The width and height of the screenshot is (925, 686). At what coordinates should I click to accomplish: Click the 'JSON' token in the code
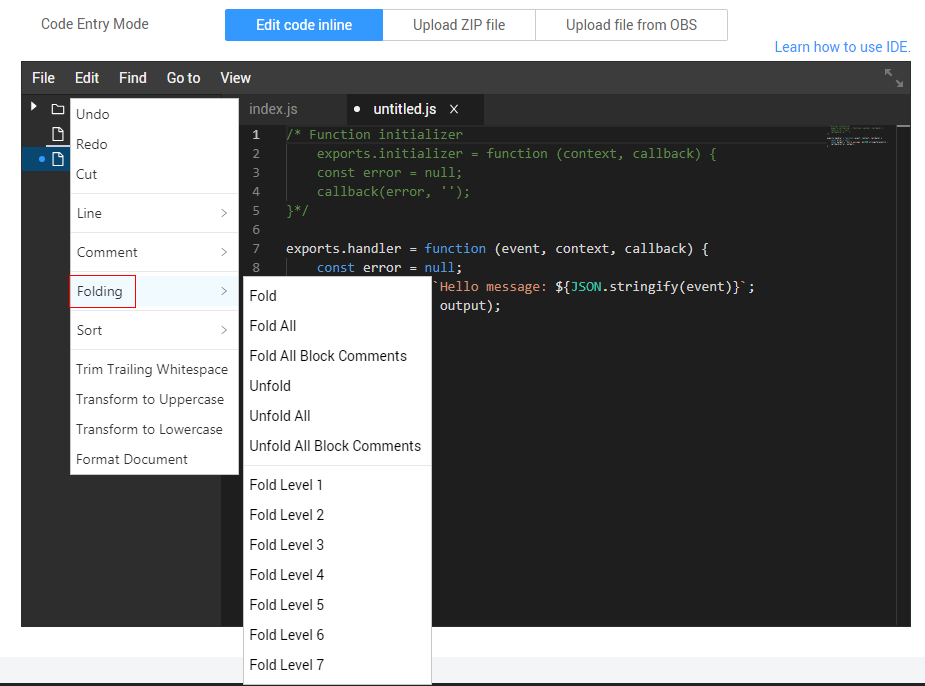[x=586, y=287]
